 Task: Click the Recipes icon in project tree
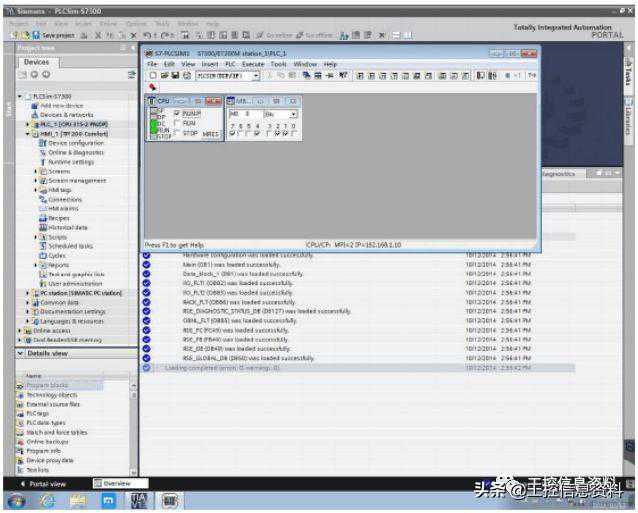44,217
